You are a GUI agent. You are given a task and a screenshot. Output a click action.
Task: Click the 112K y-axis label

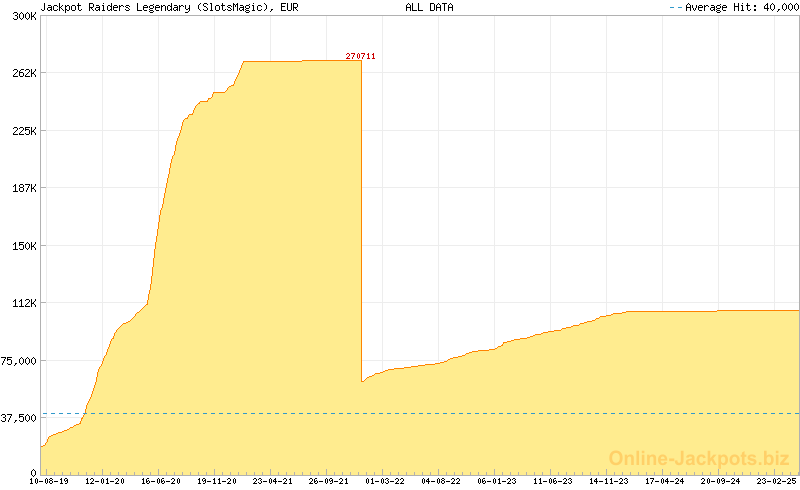tap(23, 303)
